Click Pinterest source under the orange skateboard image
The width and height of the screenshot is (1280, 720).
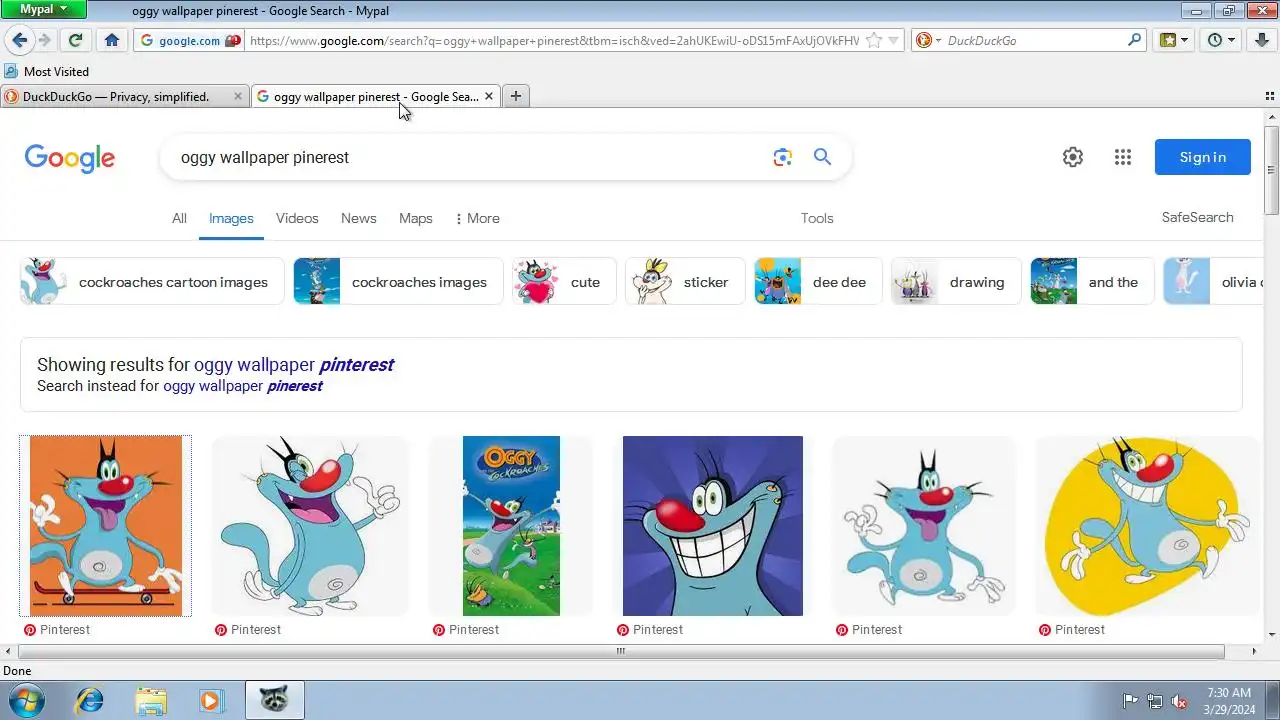(57, 630)
